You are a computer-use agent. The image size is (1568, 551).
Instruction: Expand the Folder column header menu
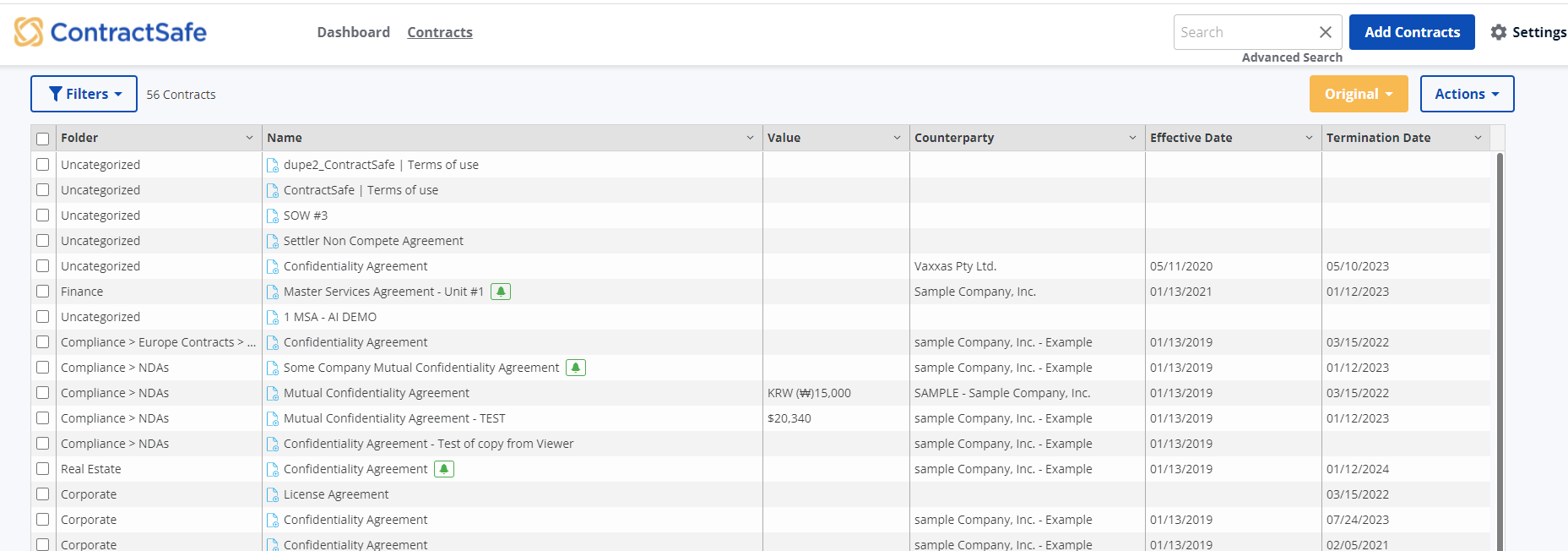coord(249,138)
